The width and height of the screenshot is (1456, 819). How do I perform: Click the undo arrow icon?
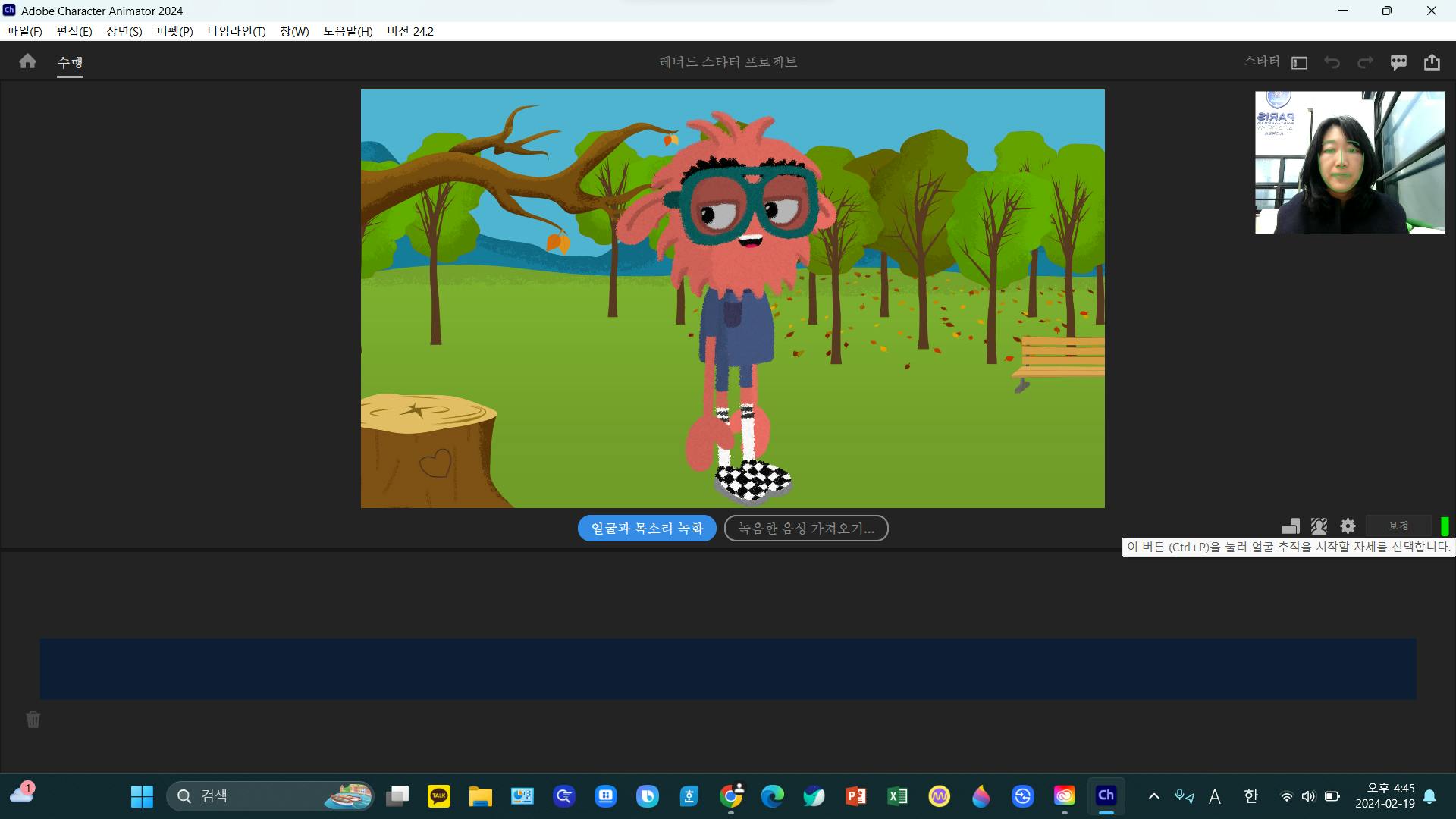click(1332, 63)
